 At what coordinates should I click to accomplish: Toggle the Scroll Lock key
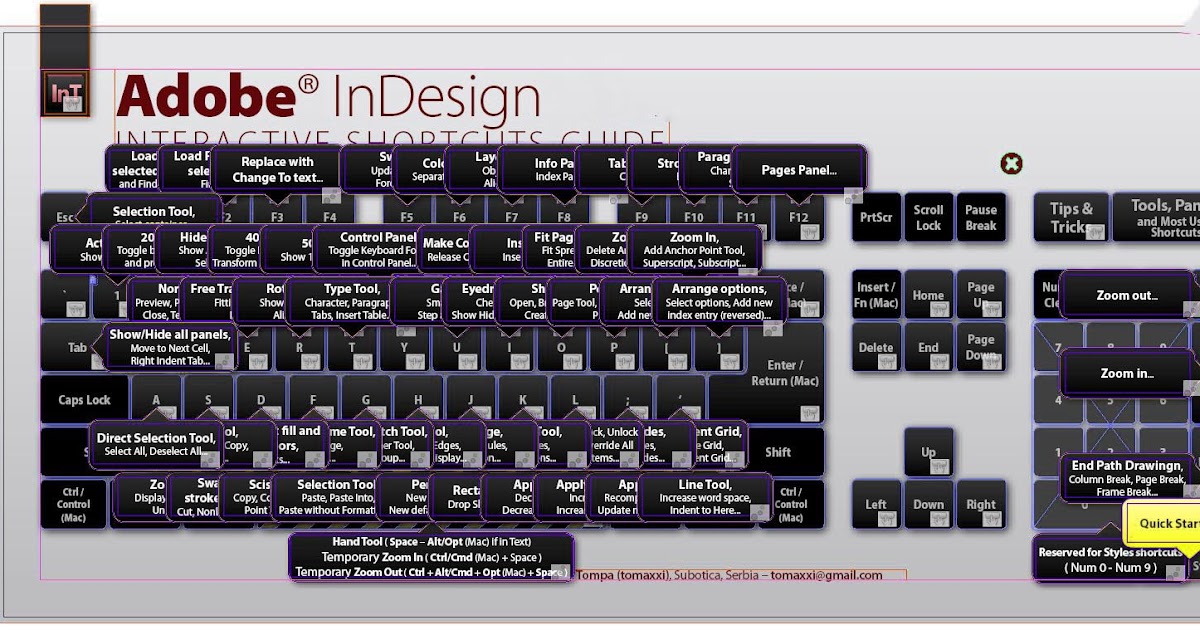tap(928, 217)
